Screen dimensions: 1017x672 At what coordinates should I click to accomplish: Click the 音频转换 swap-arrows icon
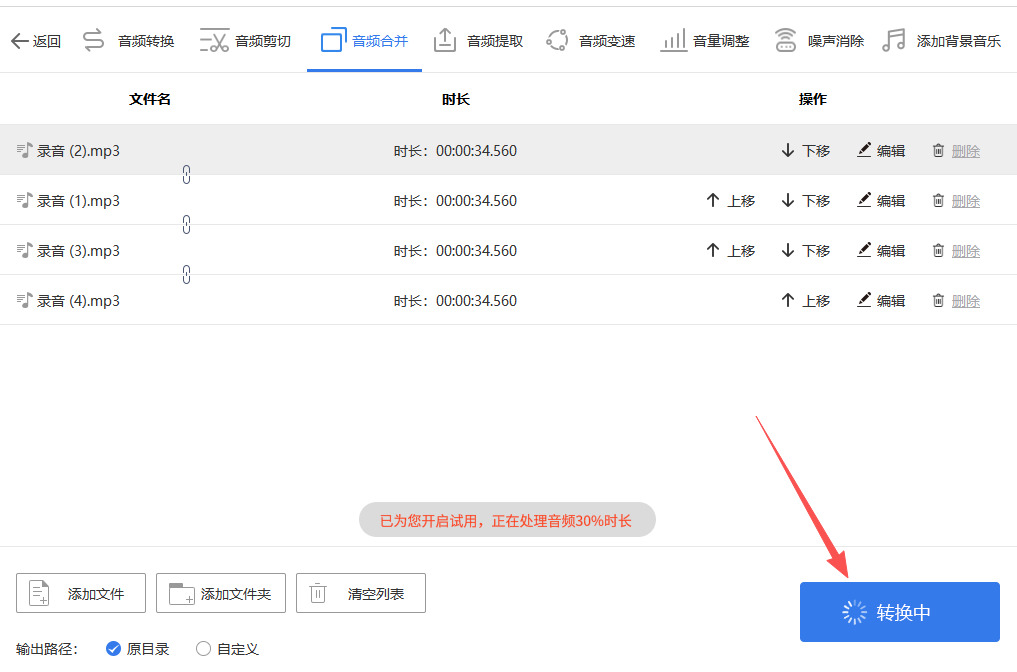pyautogui.click(x=93, y=40)
